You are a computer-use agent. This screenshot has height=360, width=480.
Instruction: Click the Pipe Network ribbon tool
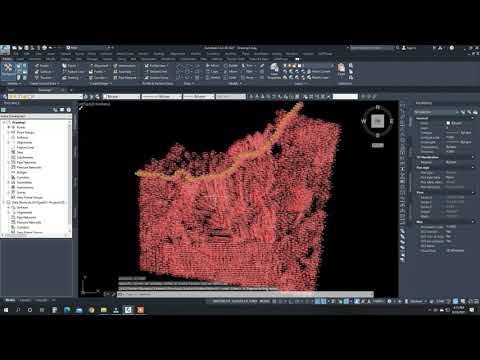pyautogui.click(x=125, y=78)
